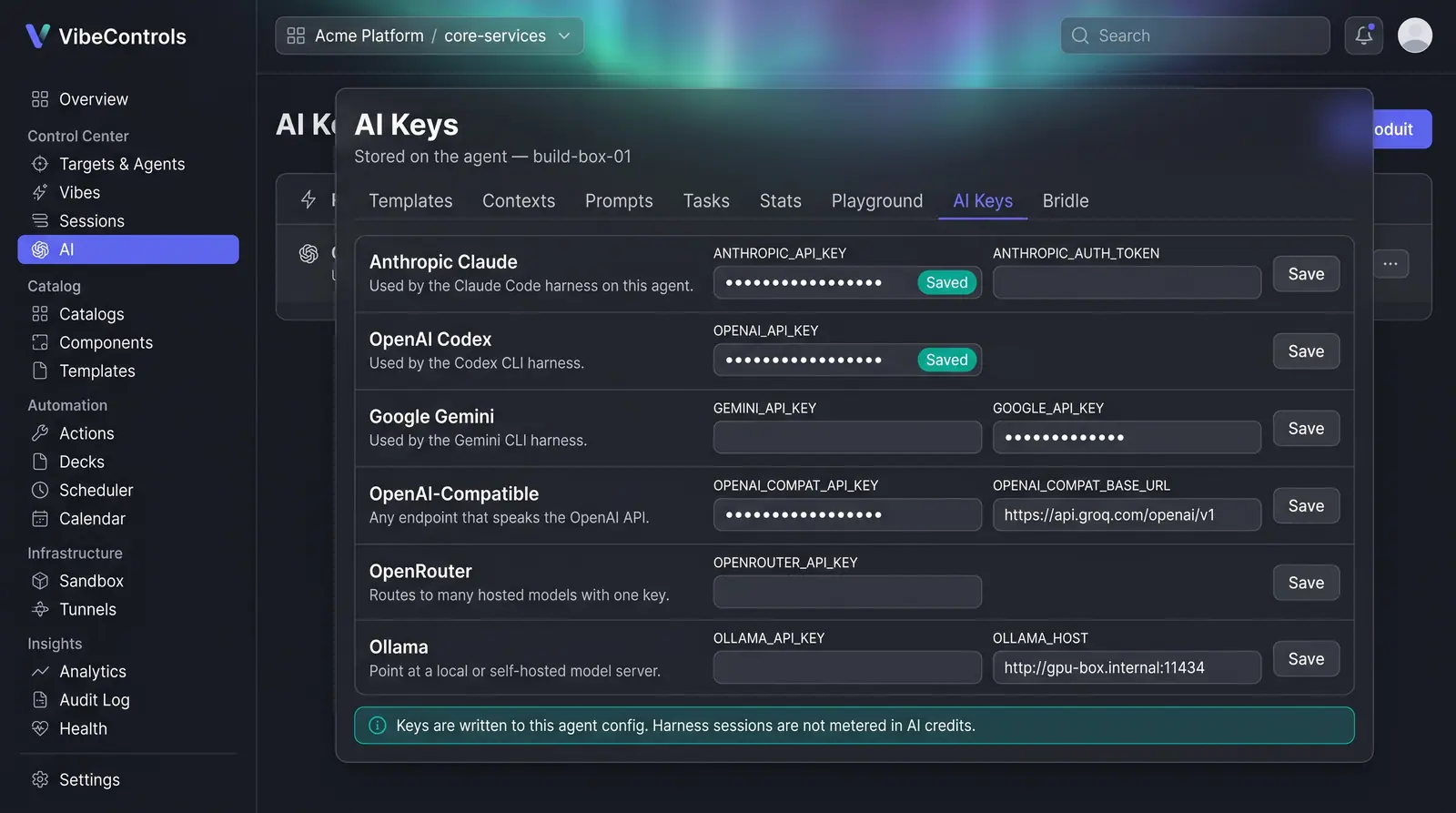The height and width of the screenshot is (813, 1456).
Task: Switch to the Playground tab
Action: 877,201
